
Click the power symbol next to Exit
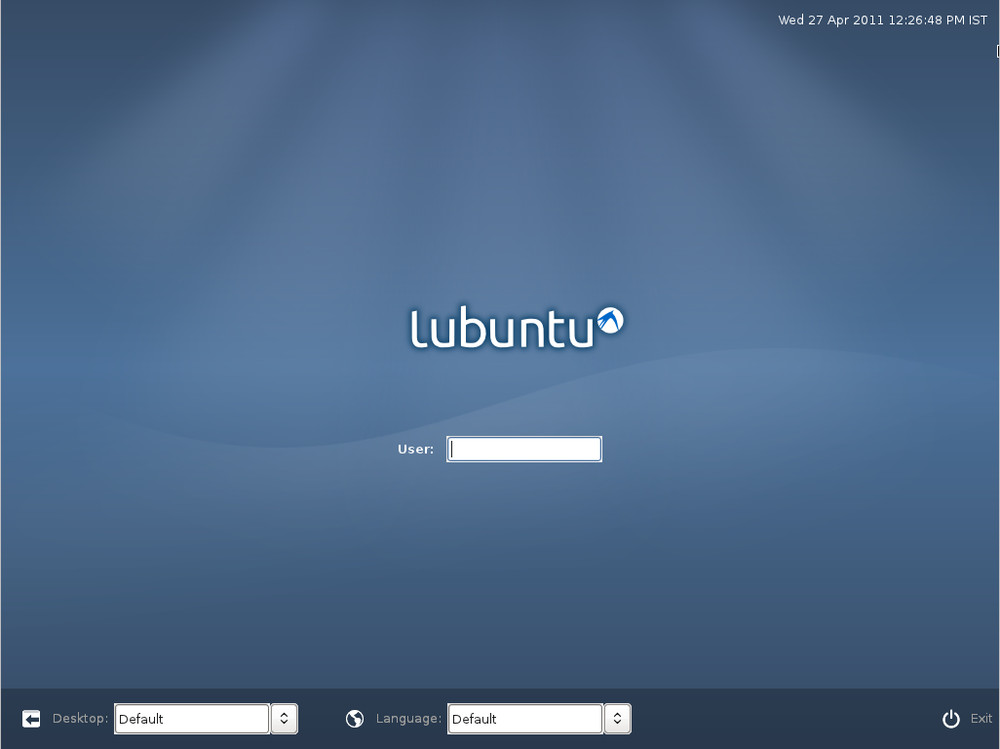(949, 718)
